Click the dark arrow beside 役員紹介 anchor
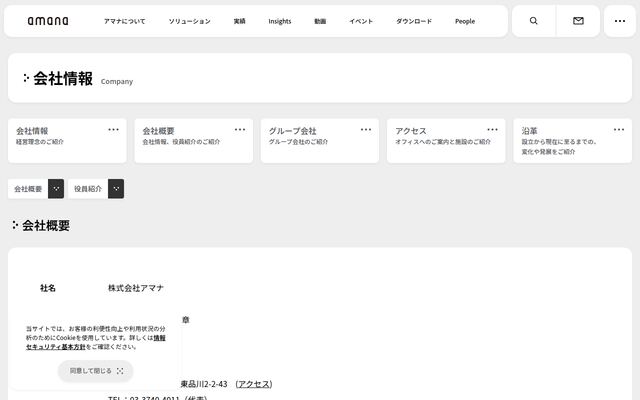This screenshot has width=640, height=400. pyautogui.click(x=116, y=189)
